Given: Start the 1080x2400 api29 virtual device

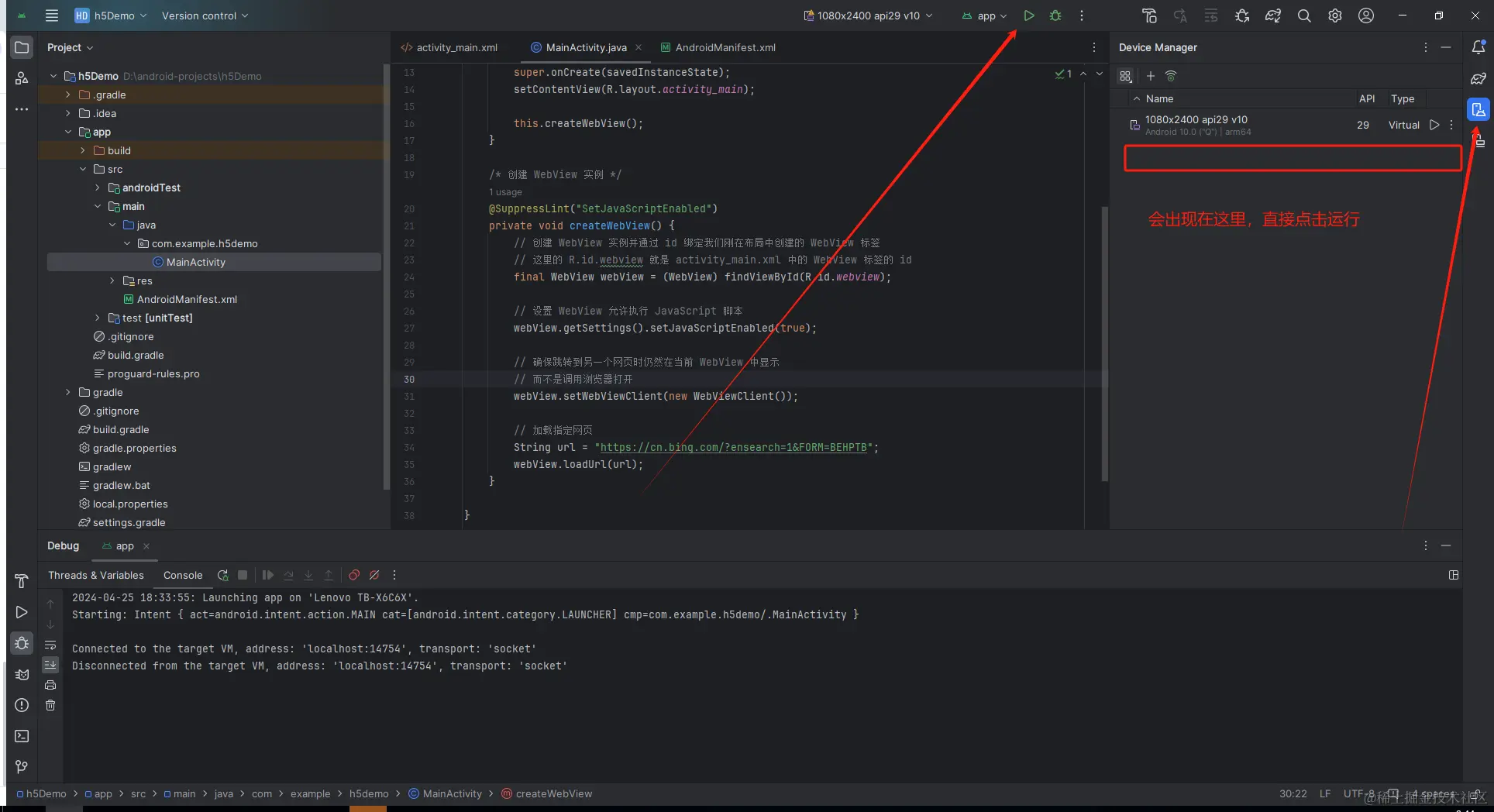Looking at the screenshot, I should click(1434, 125).
